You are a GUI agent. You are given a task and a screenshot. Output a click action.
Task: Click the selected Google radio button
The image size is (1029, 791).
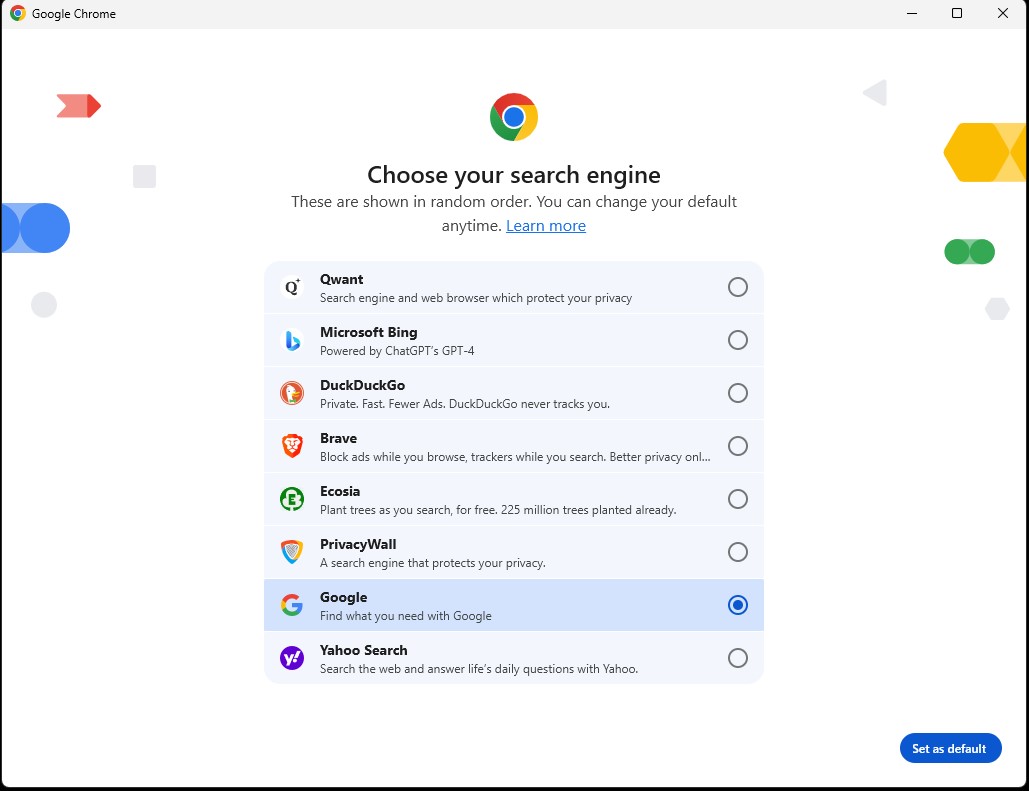[738, 605]
